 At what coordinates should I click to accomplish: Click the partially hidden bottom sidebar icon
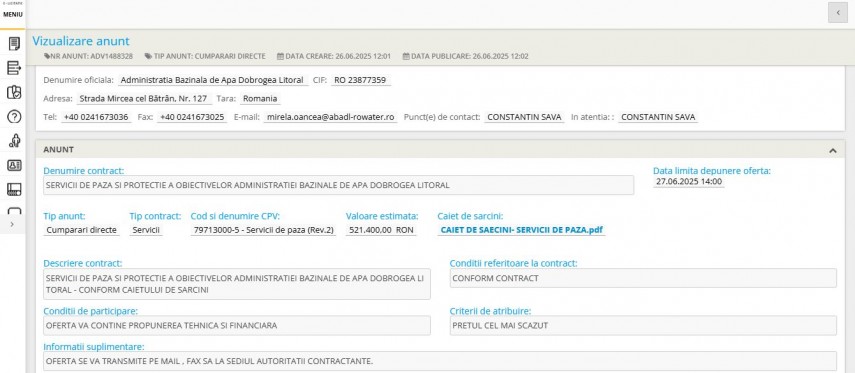[x=14, y=211]
